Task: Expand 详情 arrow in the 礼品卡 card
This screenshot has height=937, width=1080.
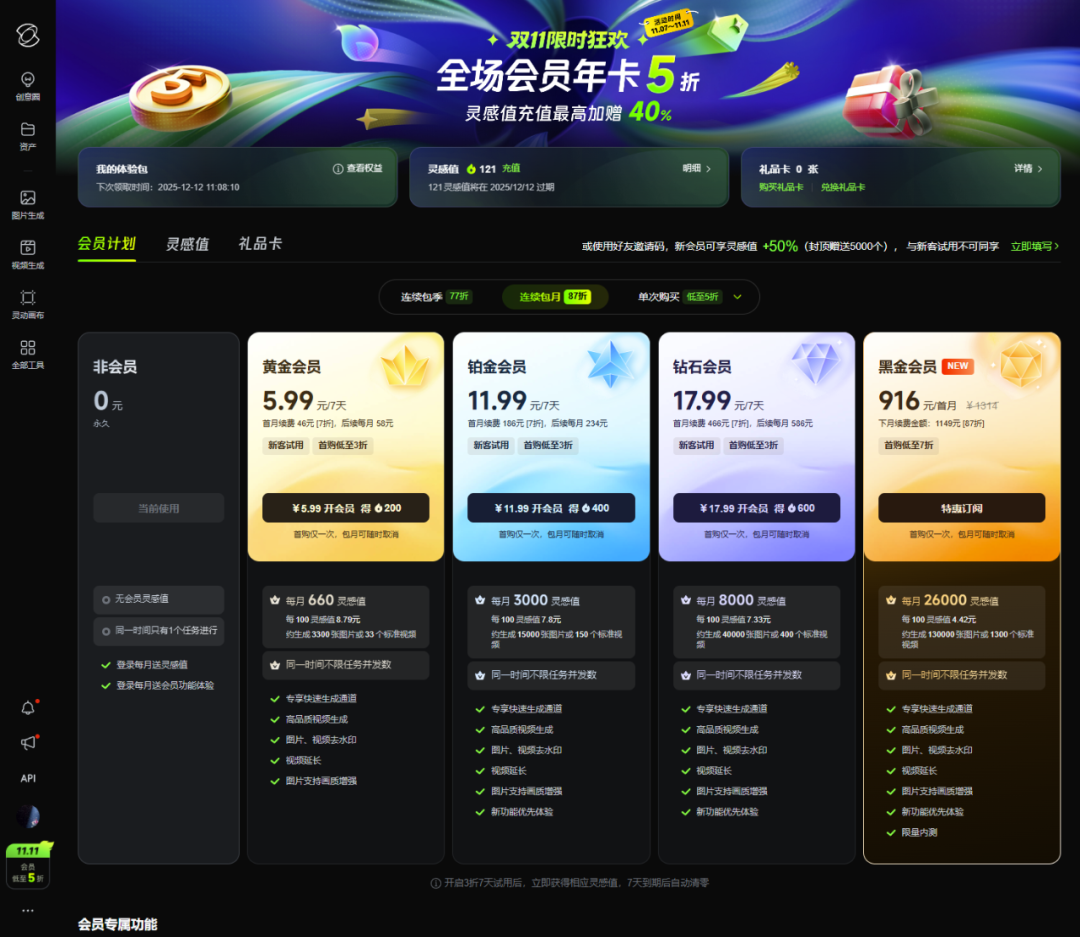Action: [x=1028, y=169]
